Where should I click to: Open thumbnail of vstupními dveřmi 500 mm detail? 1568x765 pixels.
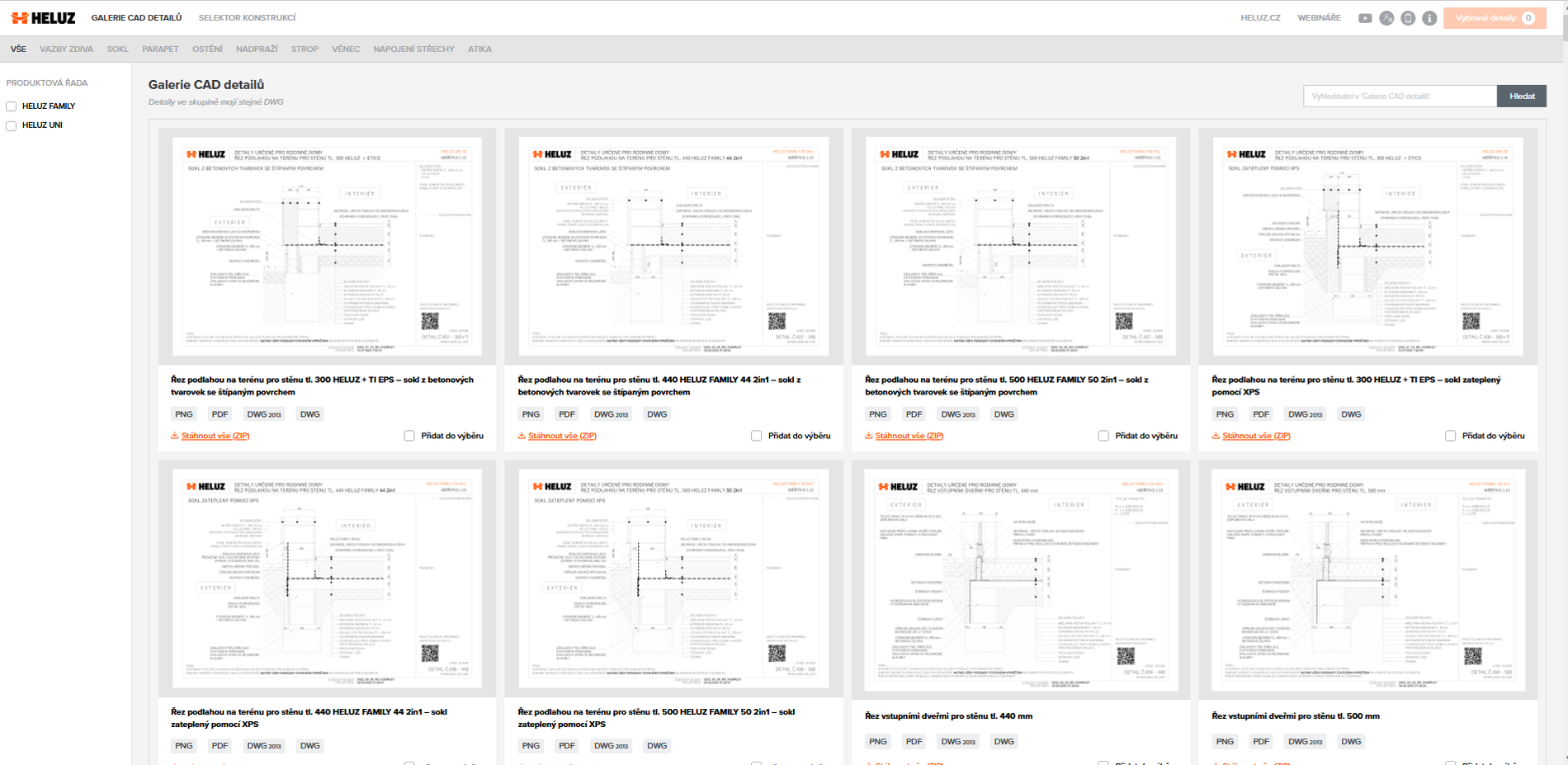click(x=1367, y=580)
